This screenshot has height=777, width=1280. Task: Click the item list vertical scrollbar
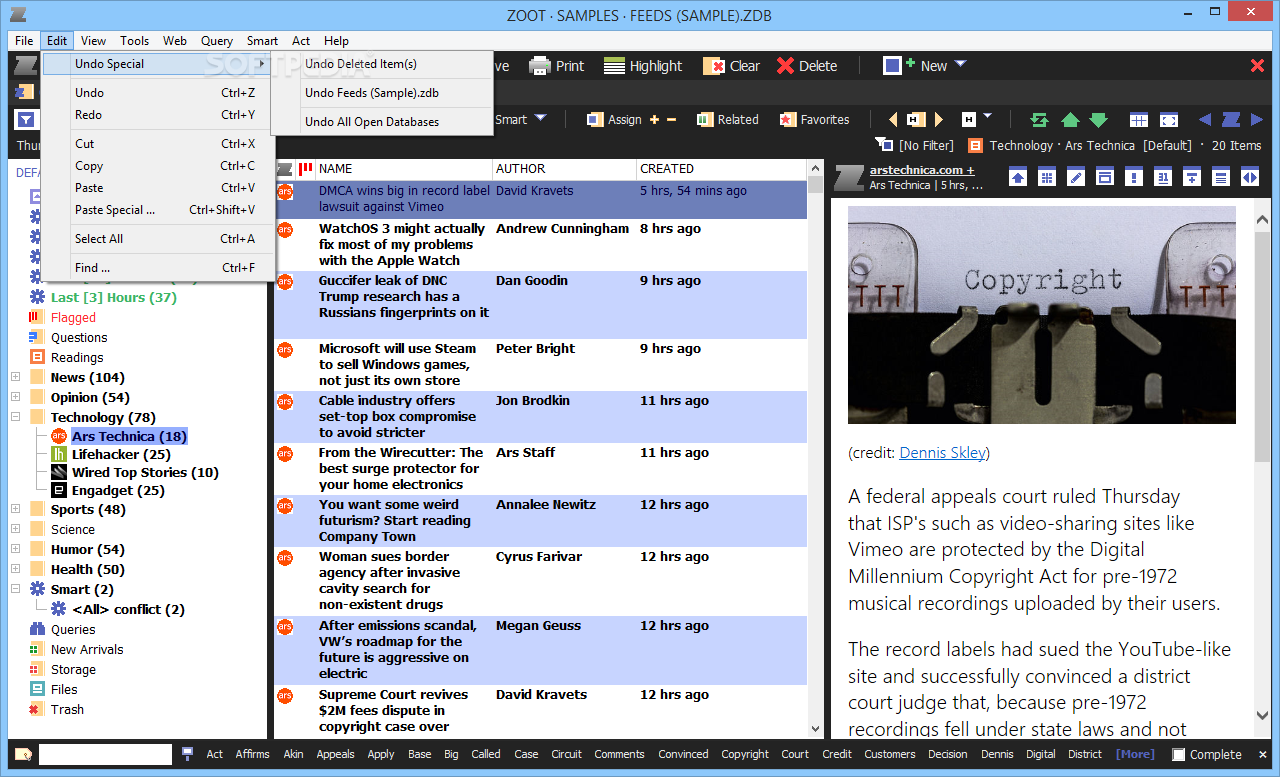click(x=815, y=450)
